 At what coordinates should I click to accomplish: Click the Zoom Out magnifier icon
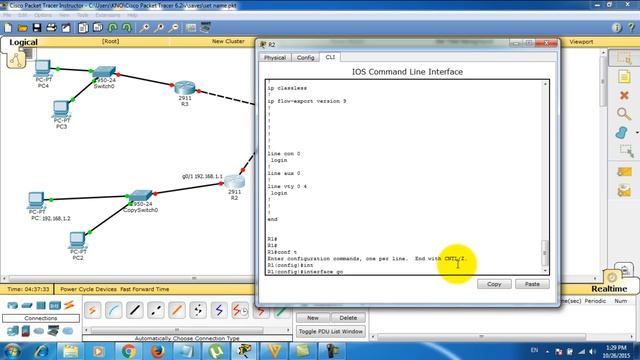pyautogui.click(x=173, y=28)
